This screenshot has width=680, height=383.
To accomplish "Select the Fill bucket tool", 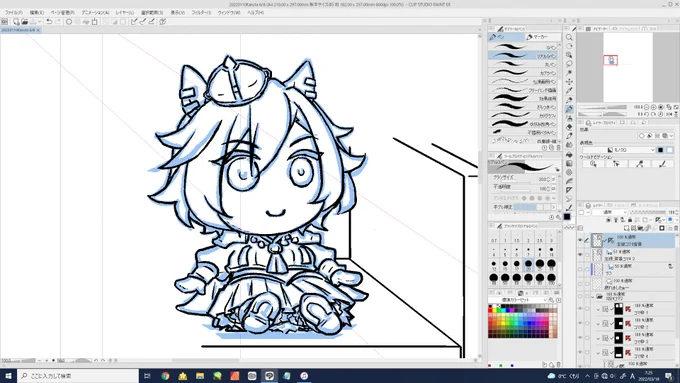I will 569,154.
